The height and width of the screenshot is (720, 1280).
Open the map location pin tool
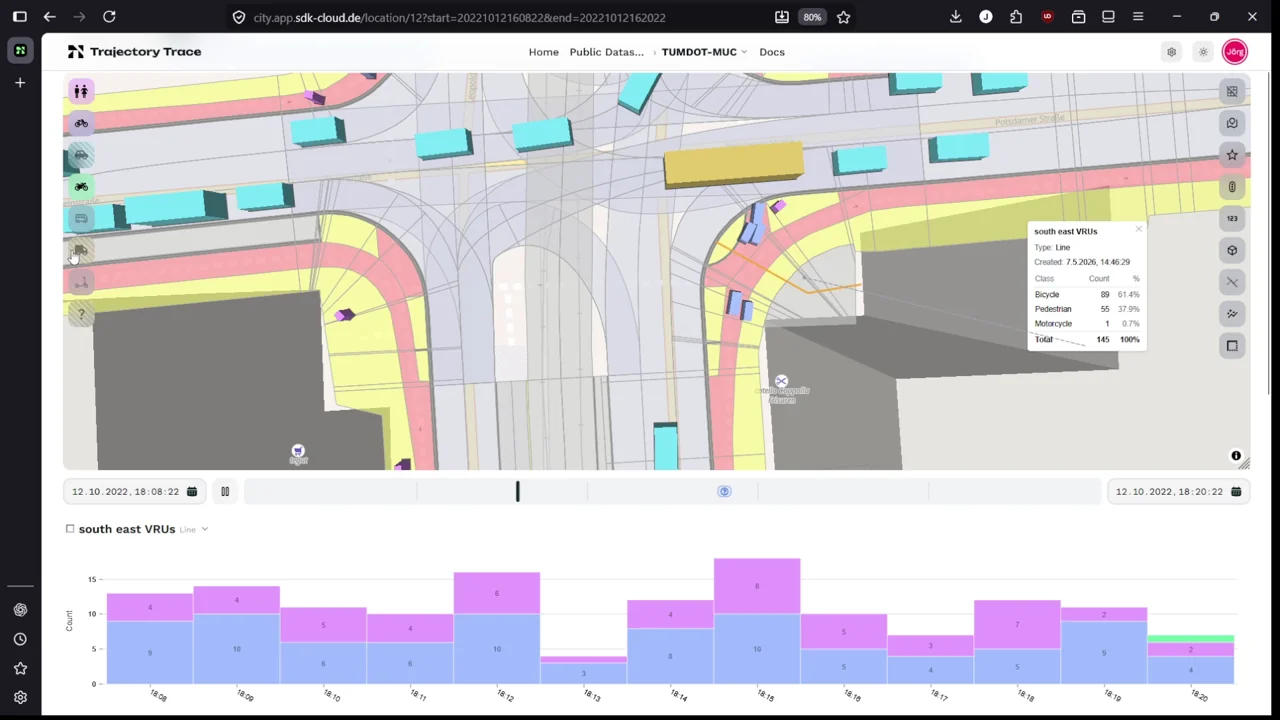1232,123
